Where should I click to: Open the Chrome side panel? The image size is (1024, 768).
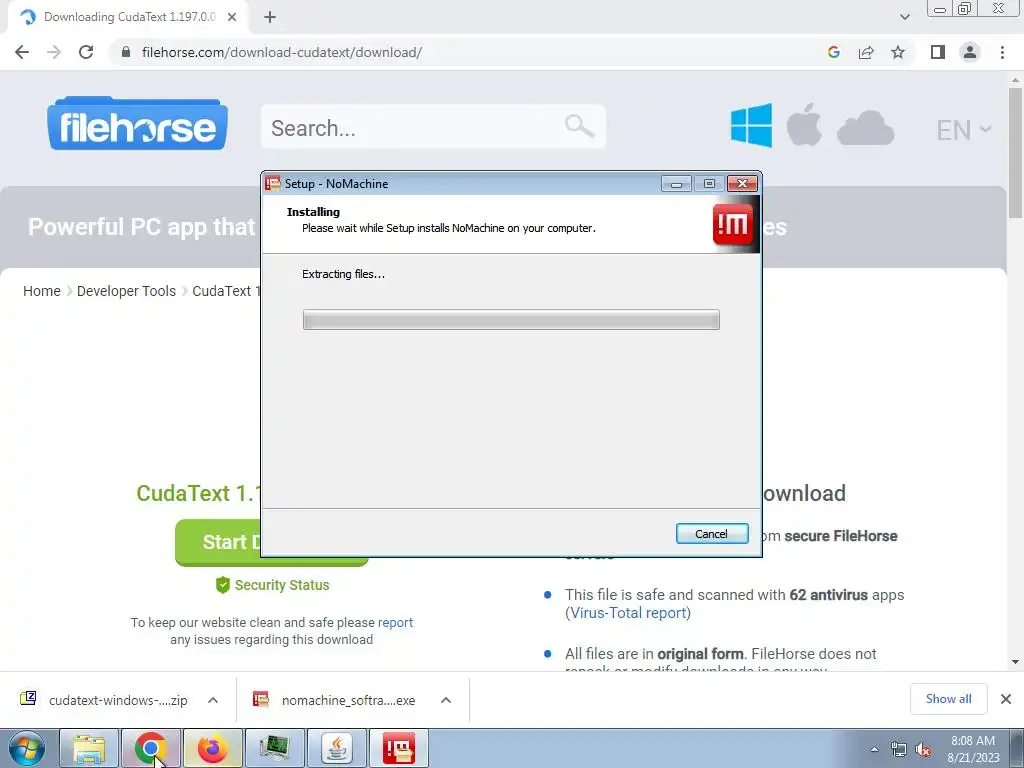point(938,52)
